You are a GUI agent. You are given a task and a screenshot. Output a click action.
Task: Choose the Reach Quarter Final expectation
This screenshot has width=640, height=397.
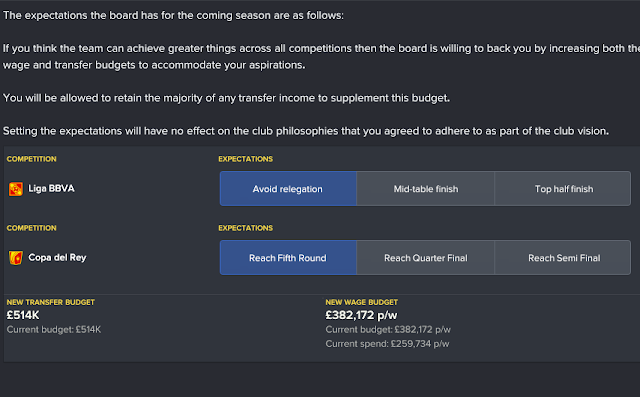coord(425,257)
